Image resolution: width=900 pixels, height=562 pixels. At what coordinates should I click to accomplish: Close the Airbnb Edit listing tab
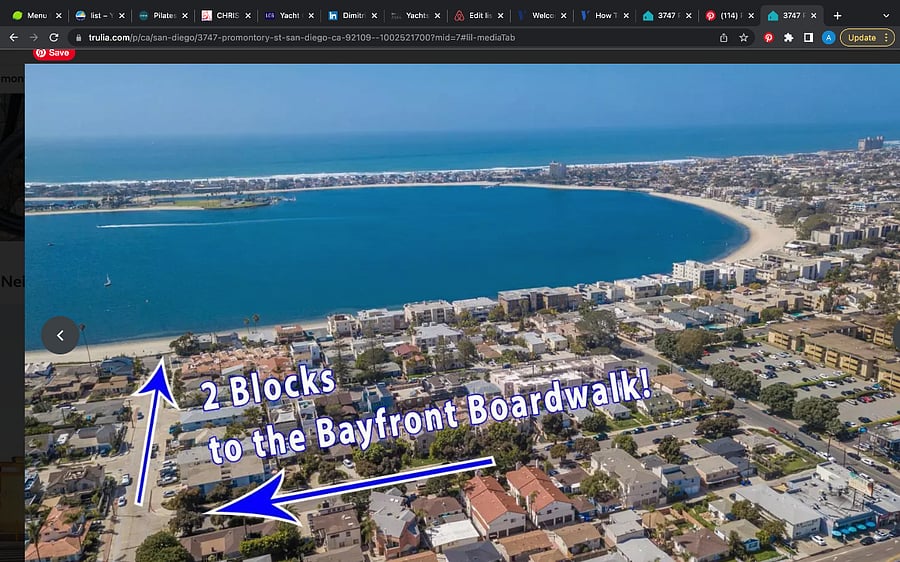point(501,15)
